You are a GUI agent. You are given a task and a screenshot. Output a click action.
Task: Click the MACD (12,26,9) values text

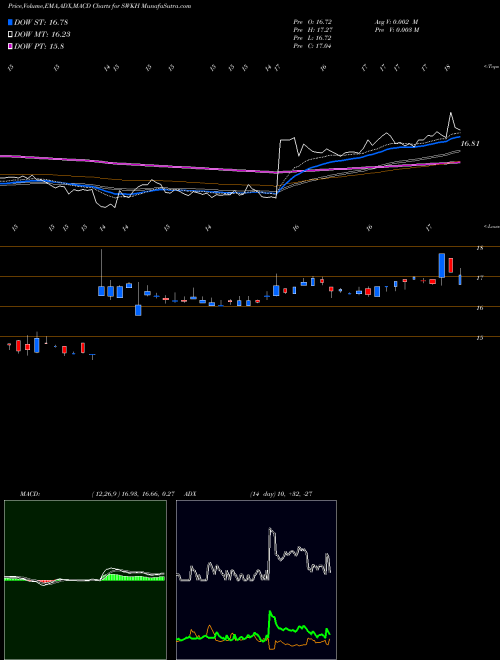133,494
